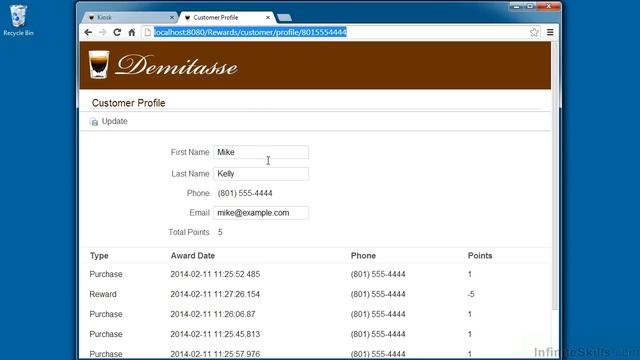Click award date 2014-02-11 11:25:45.813

click(215, 334)
